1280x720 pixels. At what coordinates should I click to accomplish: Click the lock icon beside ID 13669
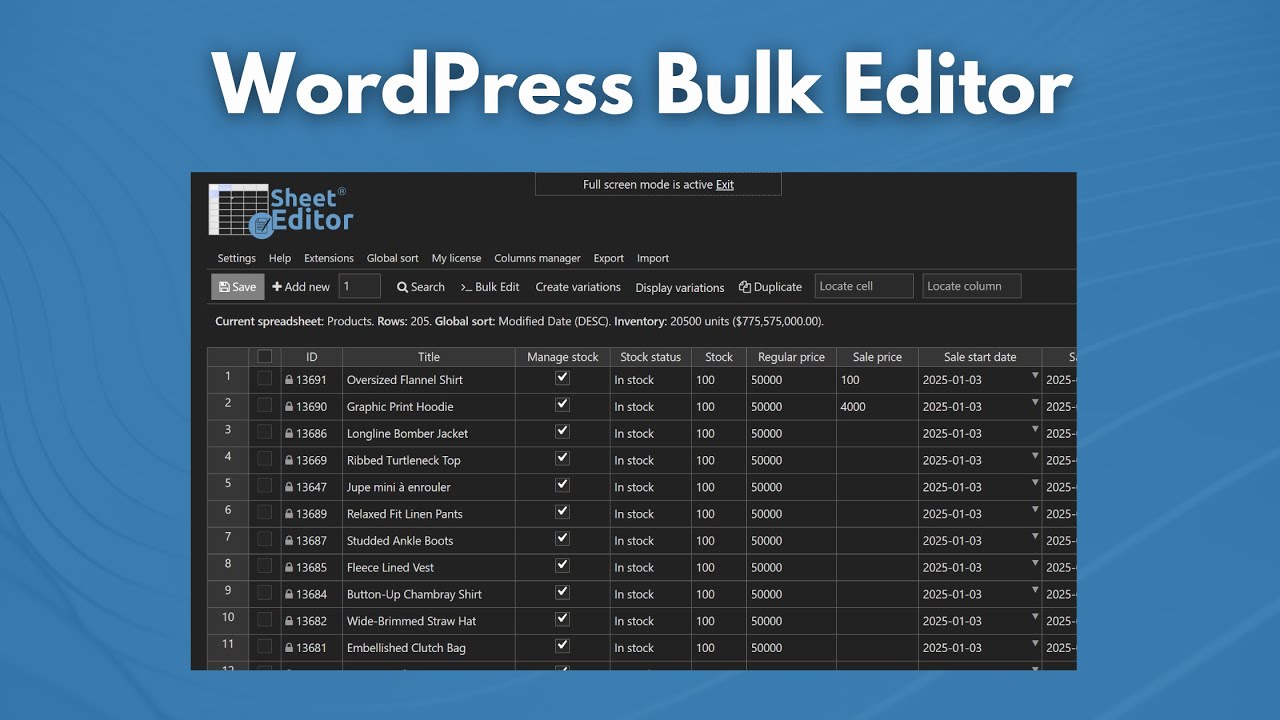[x=289, y=461]
